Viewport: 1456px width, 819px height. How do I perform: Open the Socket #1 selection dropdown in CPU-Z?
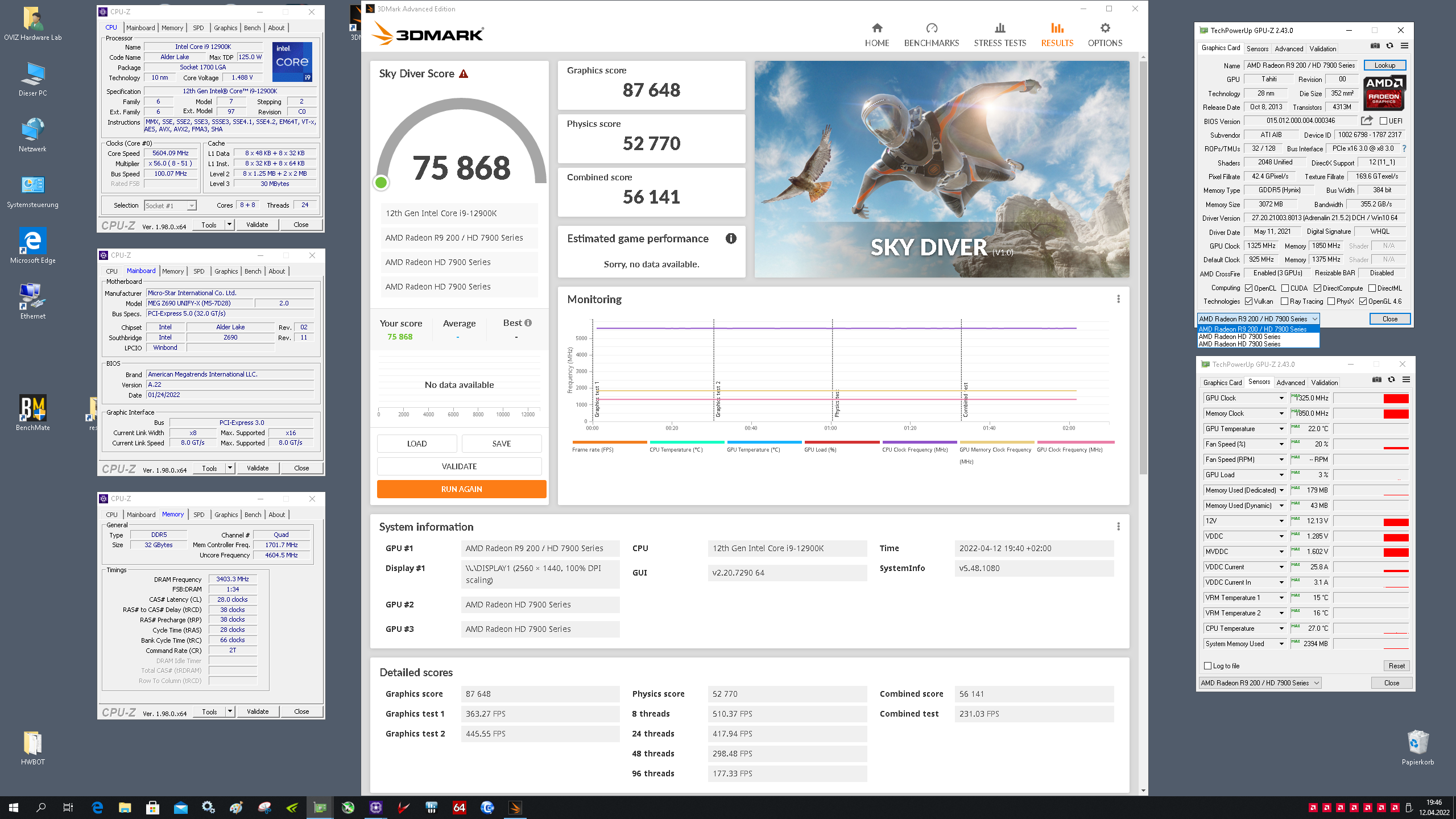pyautogui.click(x=170, y=205)
